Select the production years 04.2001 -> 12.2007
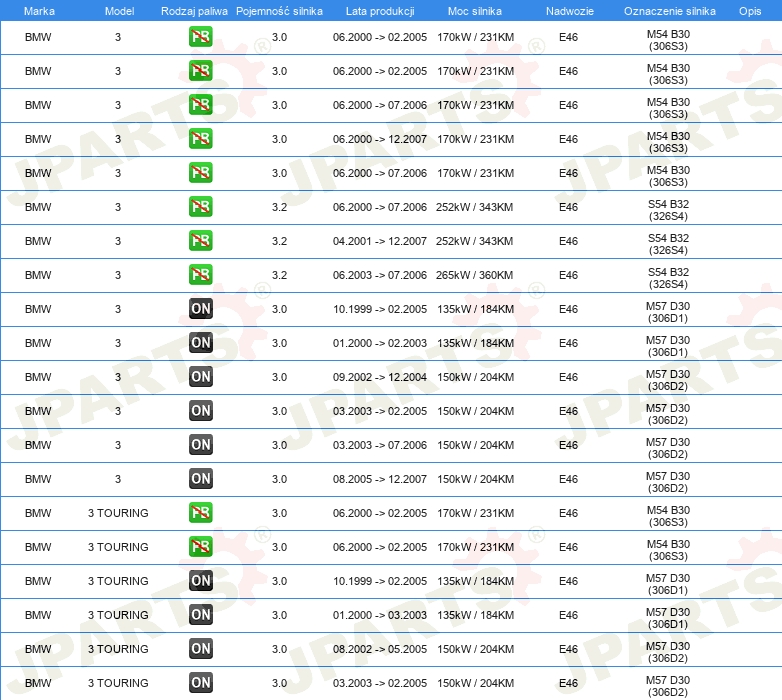This screenshot has height=700, width=782. (380, 241)
